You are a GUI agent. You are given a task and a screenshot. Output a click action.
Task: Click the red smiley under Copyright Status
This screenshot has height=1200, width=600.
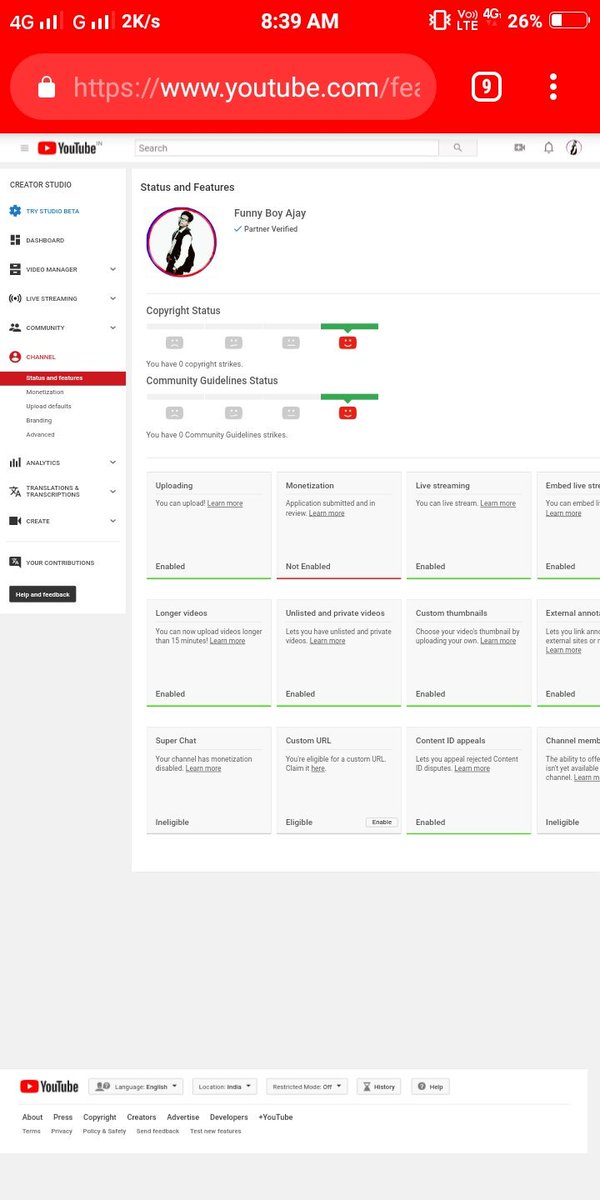(348, 342)
